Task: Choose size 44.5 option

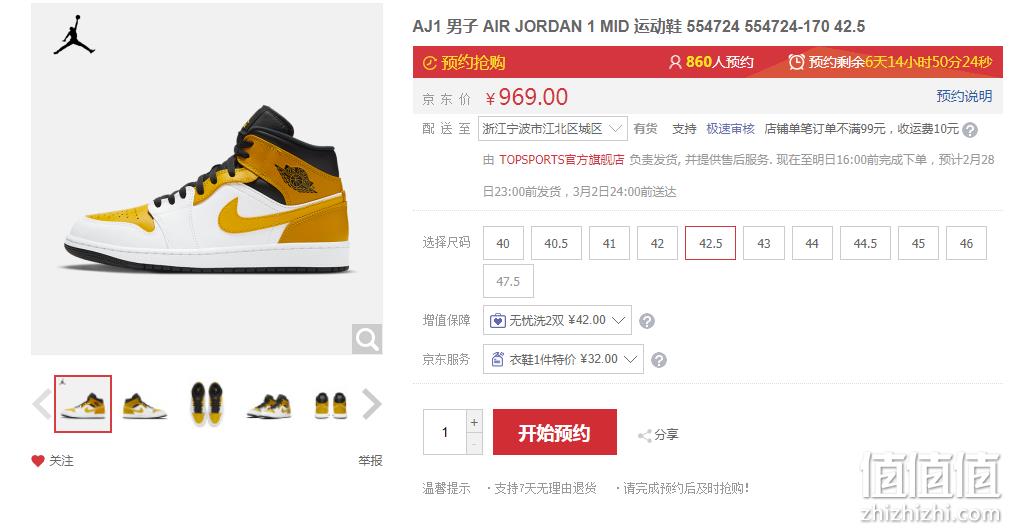Action: point(865,244)
